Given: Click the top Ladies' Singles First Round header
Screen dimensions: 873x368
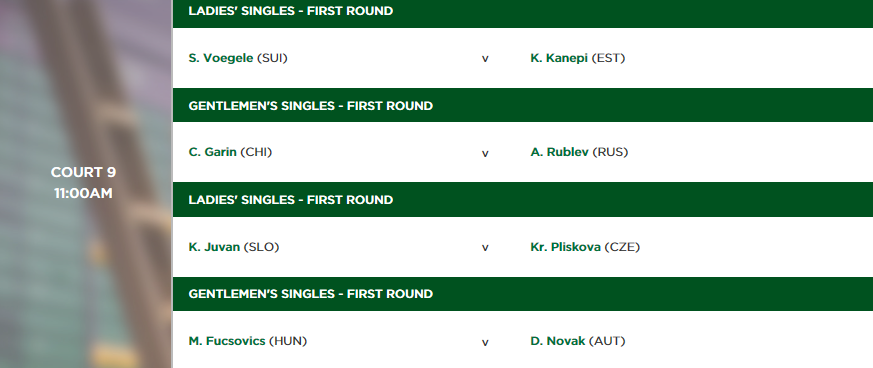Looking at the screenshot, I should 523,12.
